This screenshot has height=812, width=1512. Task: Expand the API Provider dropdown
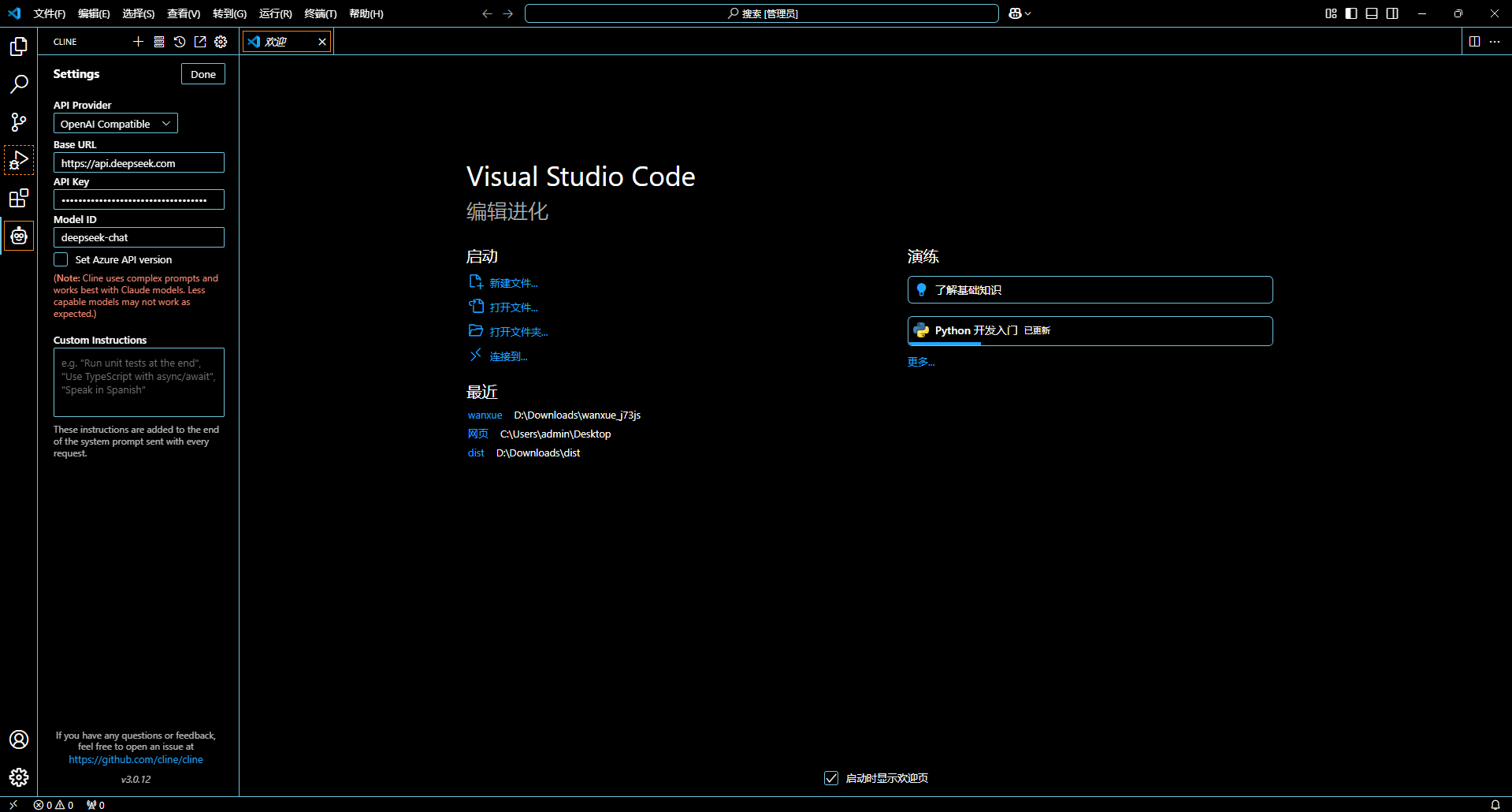116,124
